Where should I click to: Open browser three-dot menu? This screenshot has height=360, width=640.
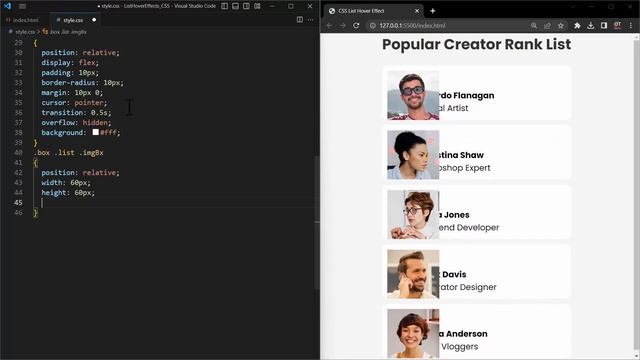(631, 25)
